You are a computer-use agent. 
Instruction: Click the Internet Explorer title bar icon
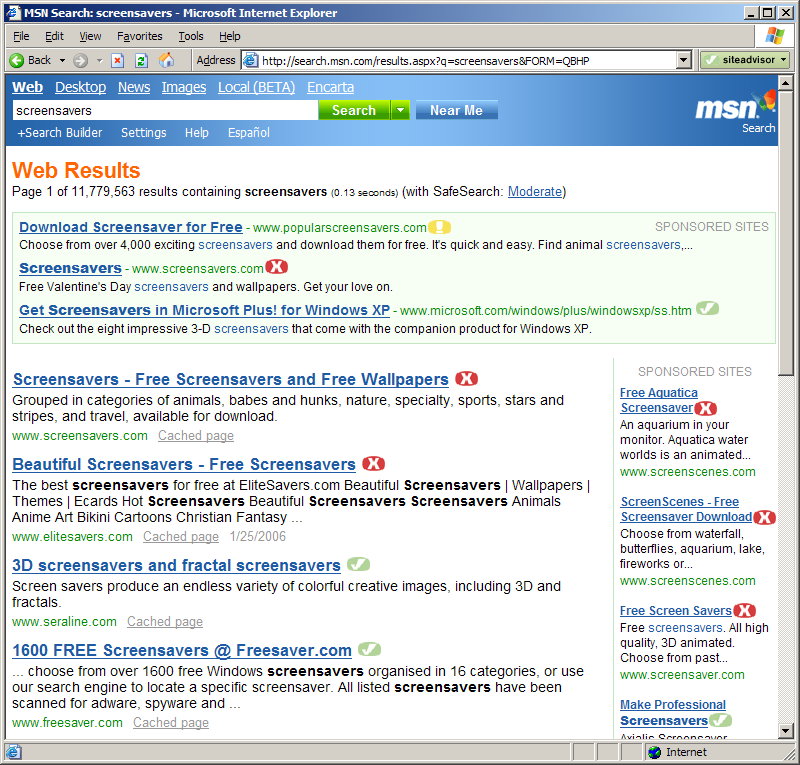[x=13, y=13]
